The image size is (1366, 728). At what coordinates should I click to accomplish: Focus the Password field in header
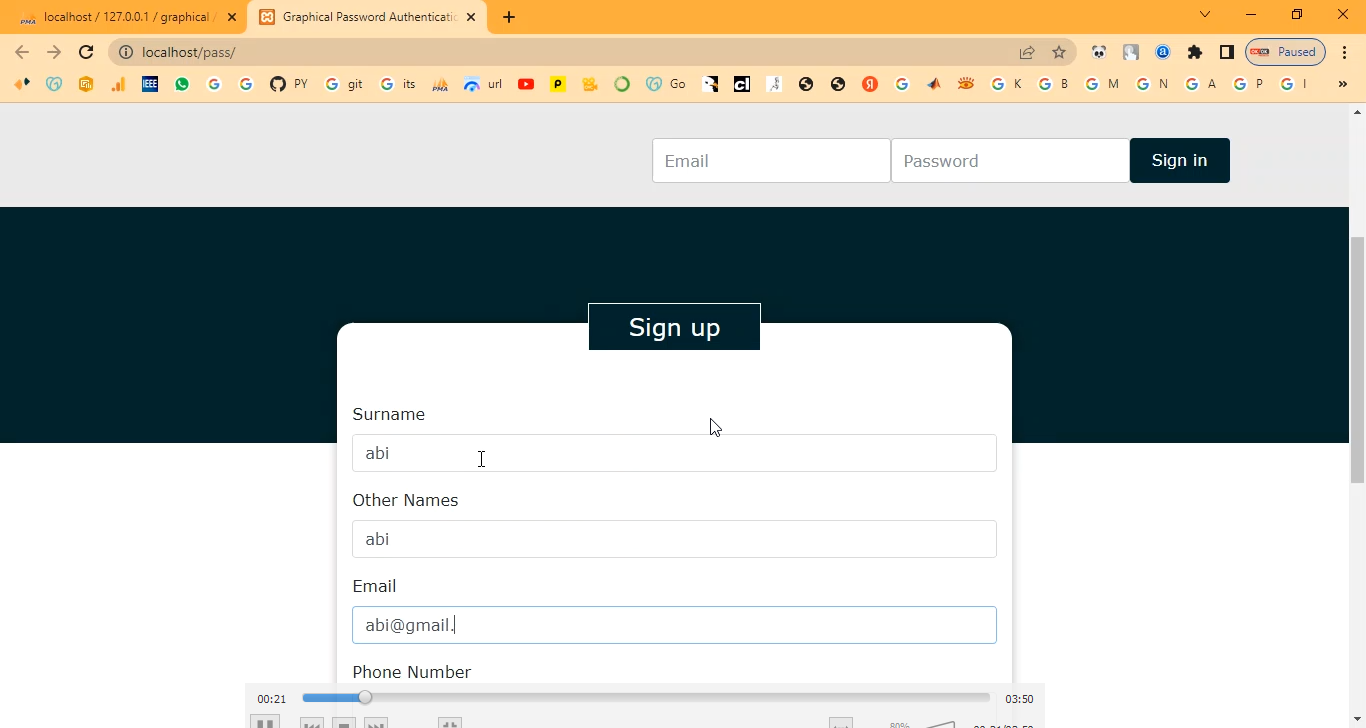click(1009, 160)
